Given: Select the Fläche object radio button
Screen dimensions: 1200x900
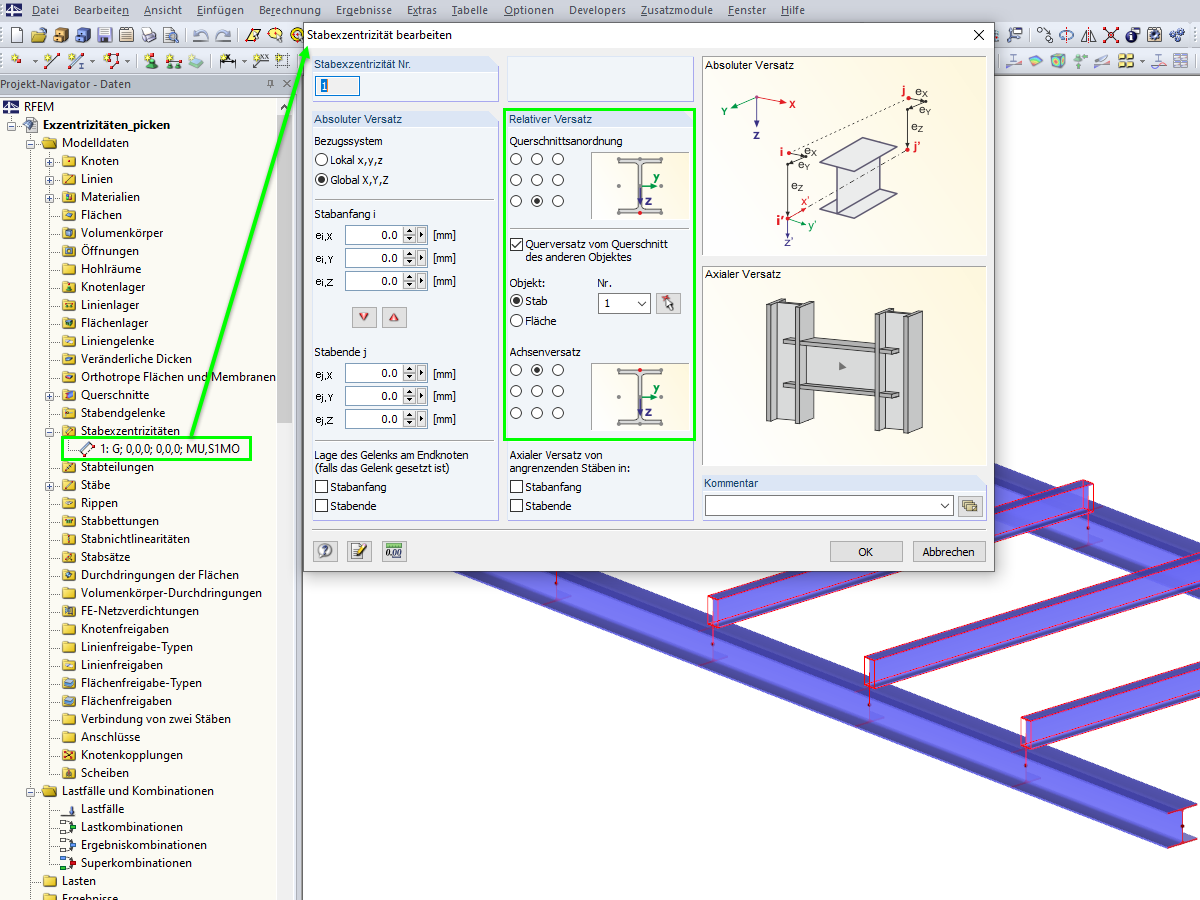Looking at the screenshot, I should coord(516,321).
